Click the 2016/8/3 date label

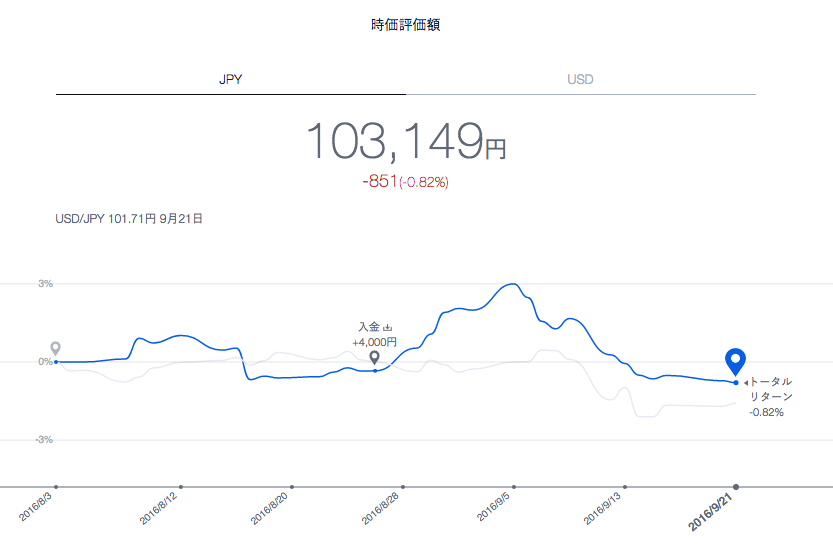[x=36, y=507]
